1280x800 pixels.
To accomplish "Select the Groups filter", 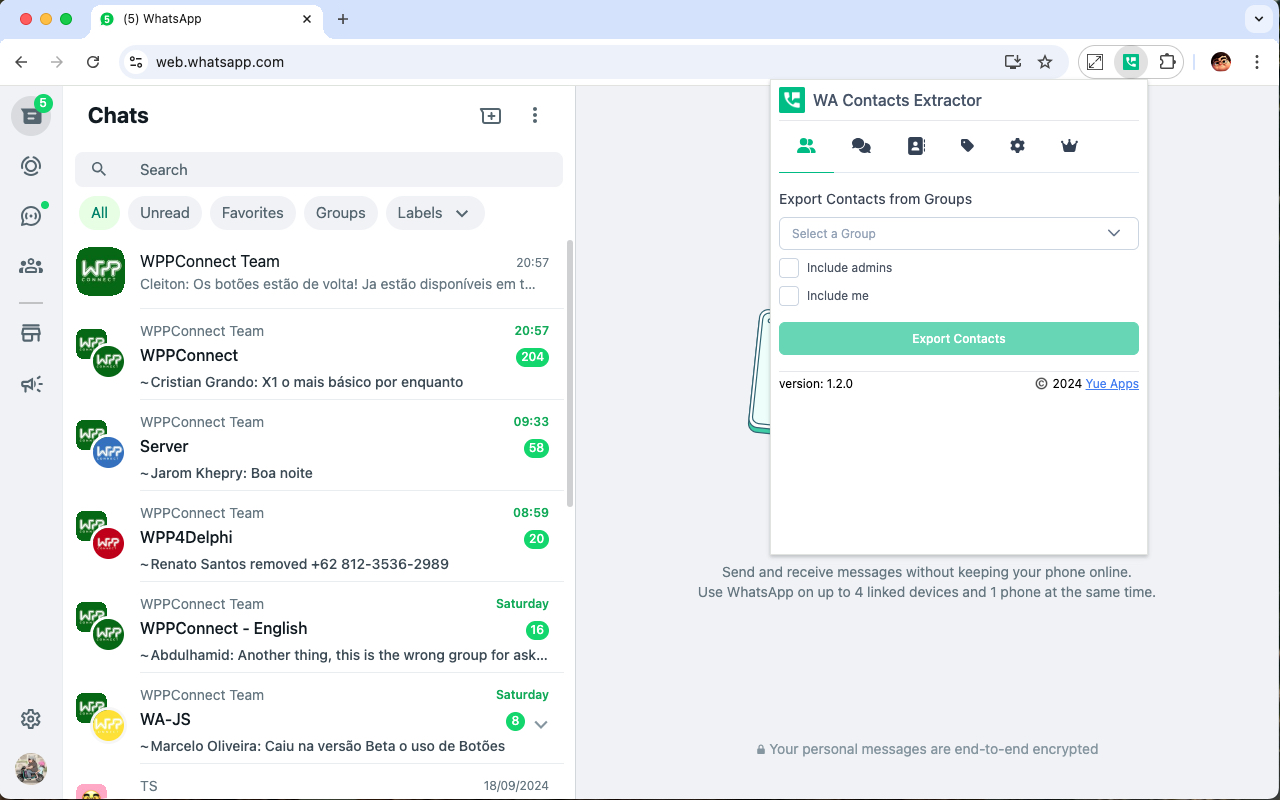I will (x=341, y=213).
